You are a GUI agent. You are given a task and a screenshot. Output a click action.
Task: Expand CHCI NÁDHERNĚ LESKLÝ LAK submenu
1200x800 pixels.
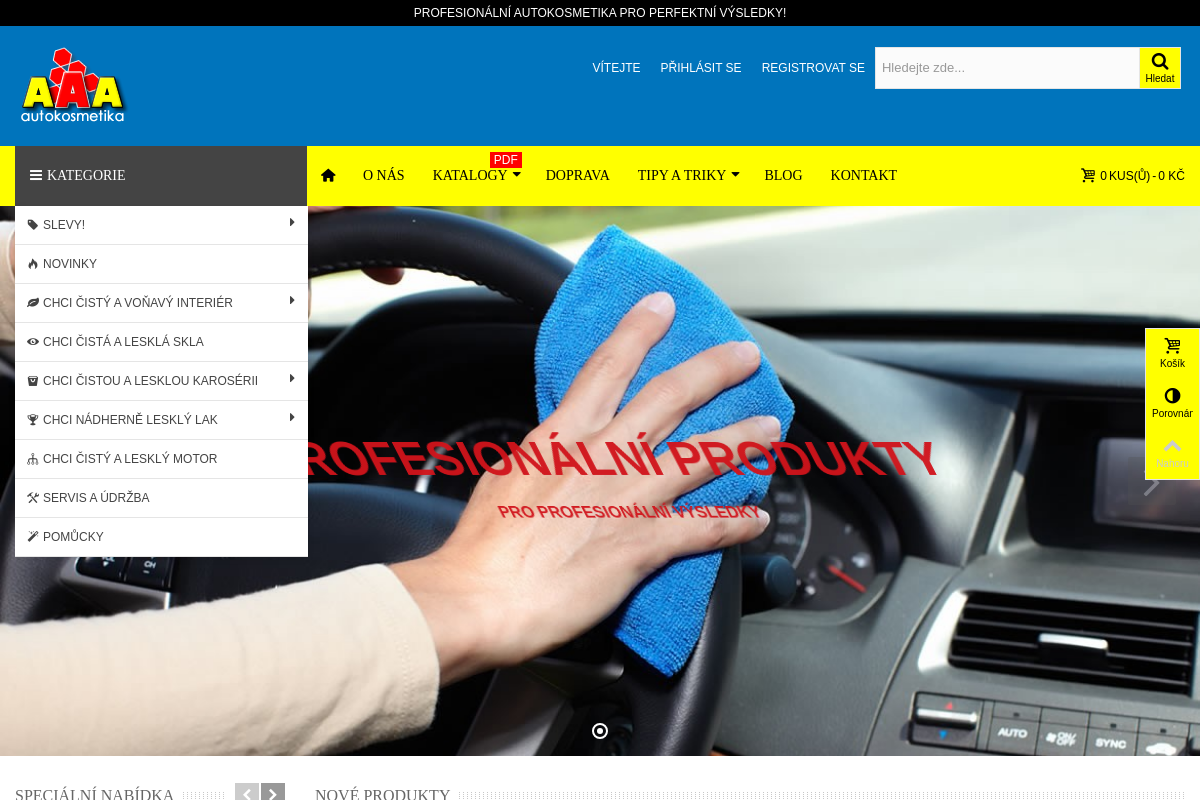tap(292, 419)
